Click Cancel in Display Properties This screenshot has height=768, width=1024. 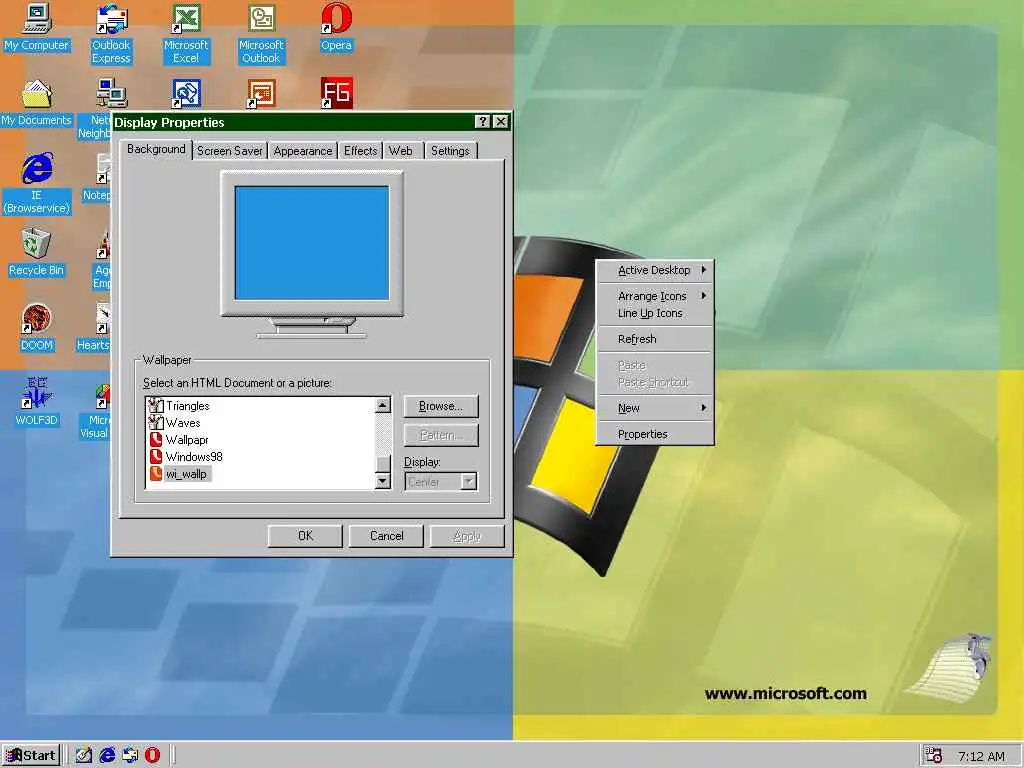point(386,536)
